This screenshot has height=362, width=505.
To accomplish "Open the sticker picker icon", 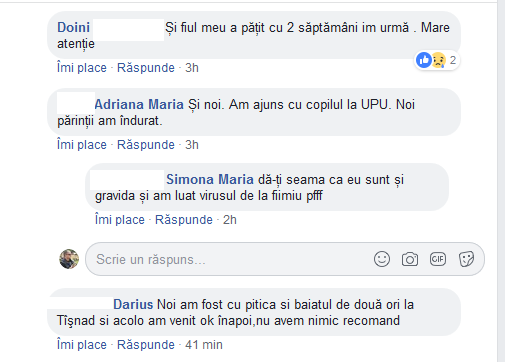I will pyautogui.click(x=466, y=259).
